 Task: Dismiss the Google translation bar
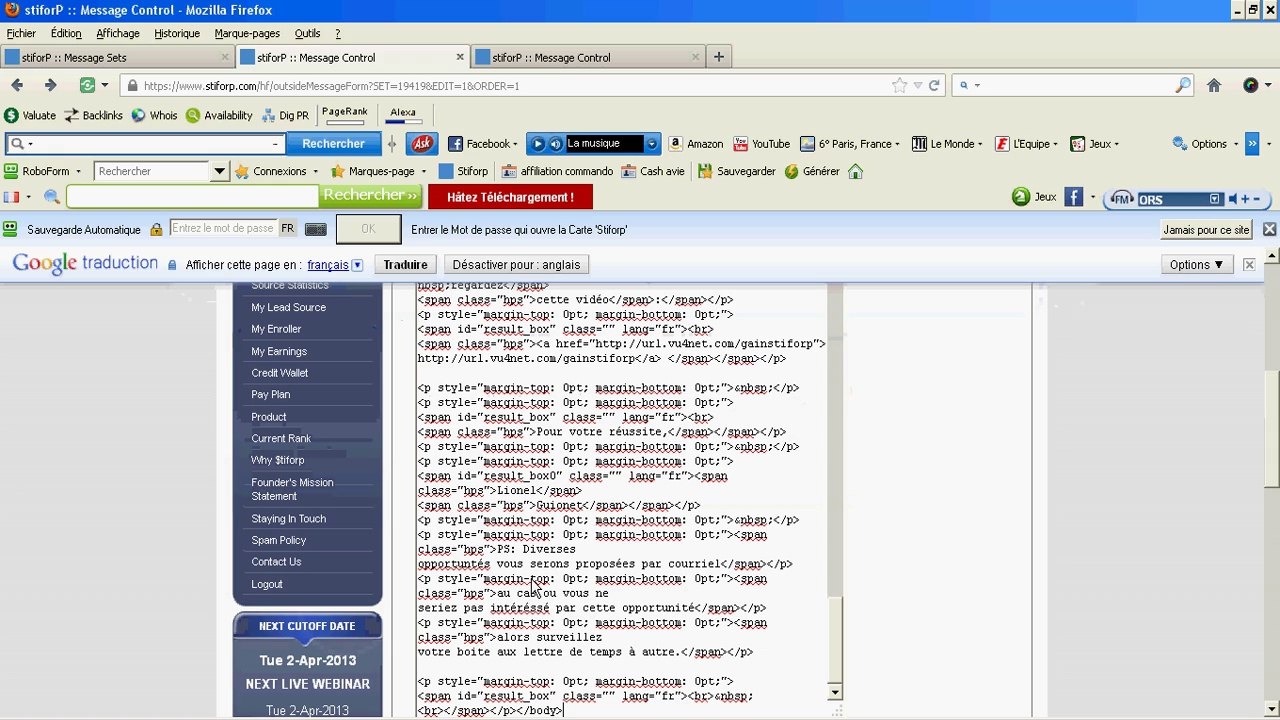coord(1249,265)
